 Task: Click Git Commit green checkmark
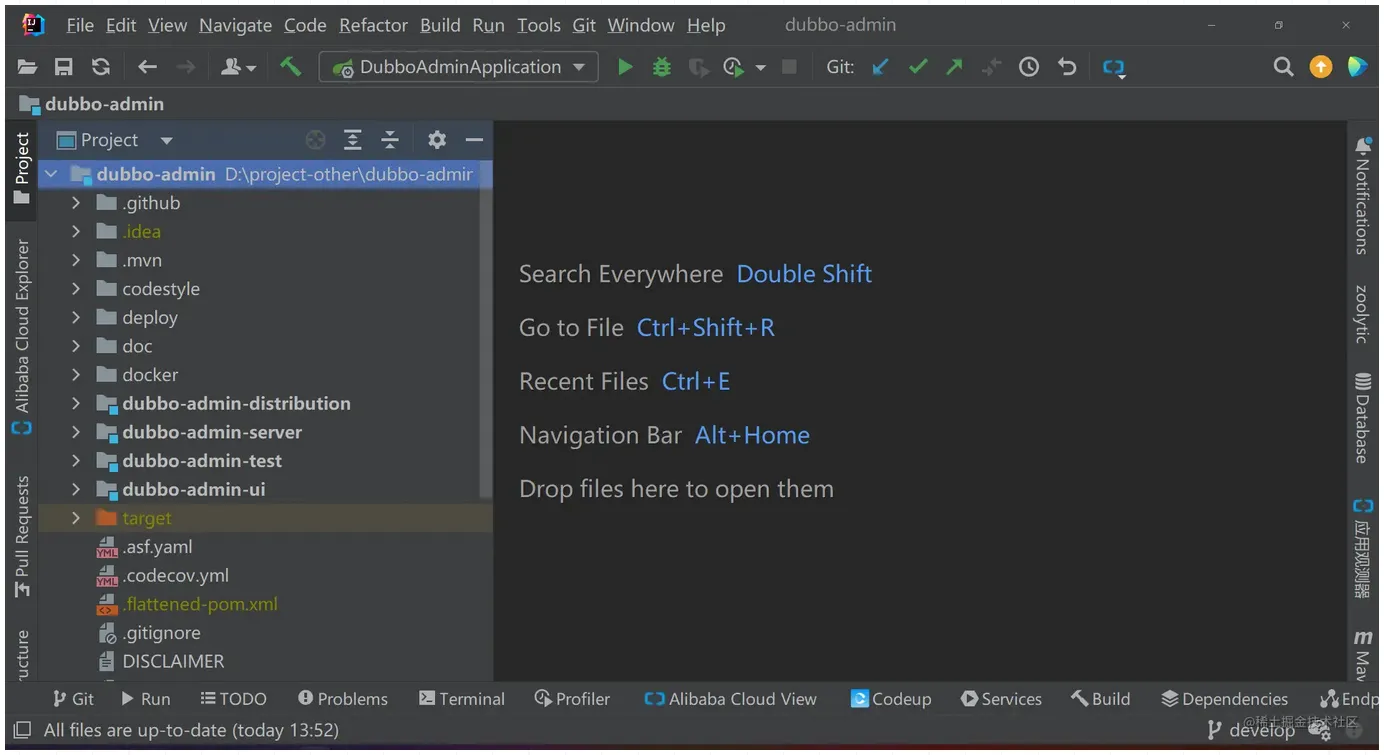(x=917, y=67)
